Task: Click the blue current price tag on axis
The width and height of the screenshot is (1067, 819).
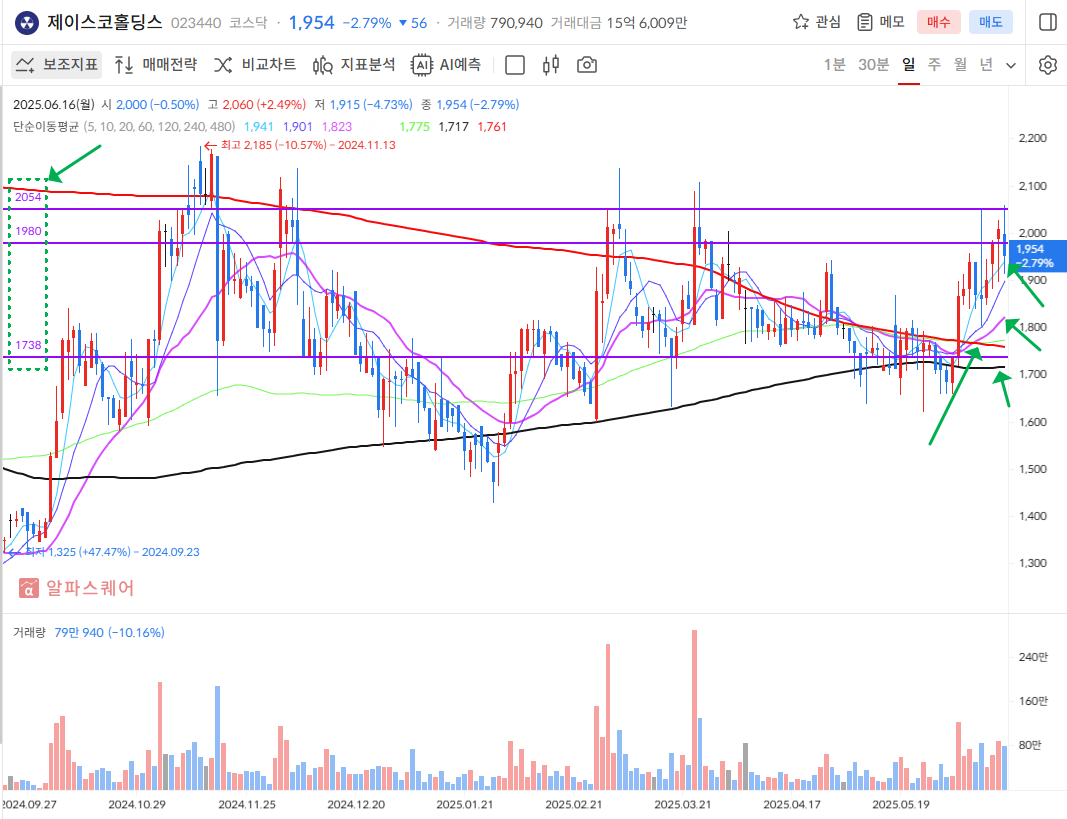Action: [x=1037, y=256]
